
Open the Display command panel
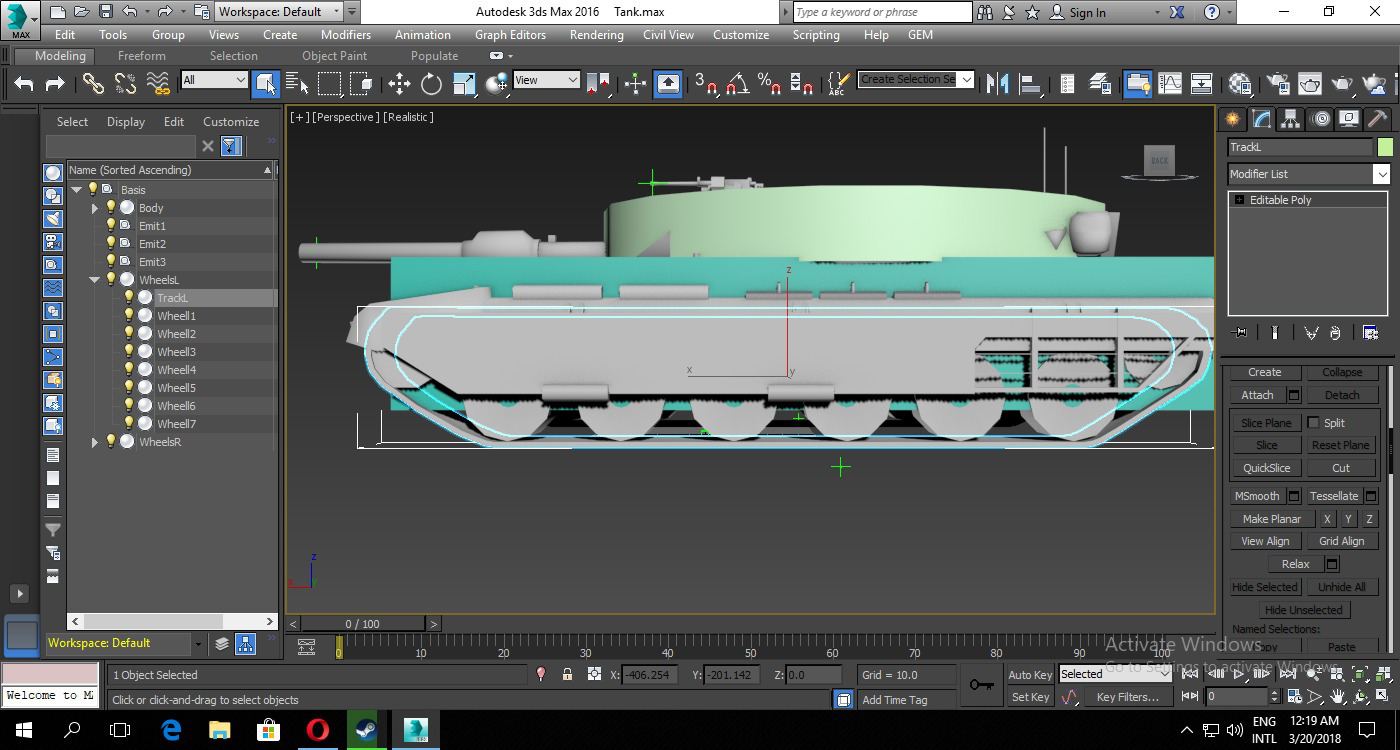(x=1350, y=119)
